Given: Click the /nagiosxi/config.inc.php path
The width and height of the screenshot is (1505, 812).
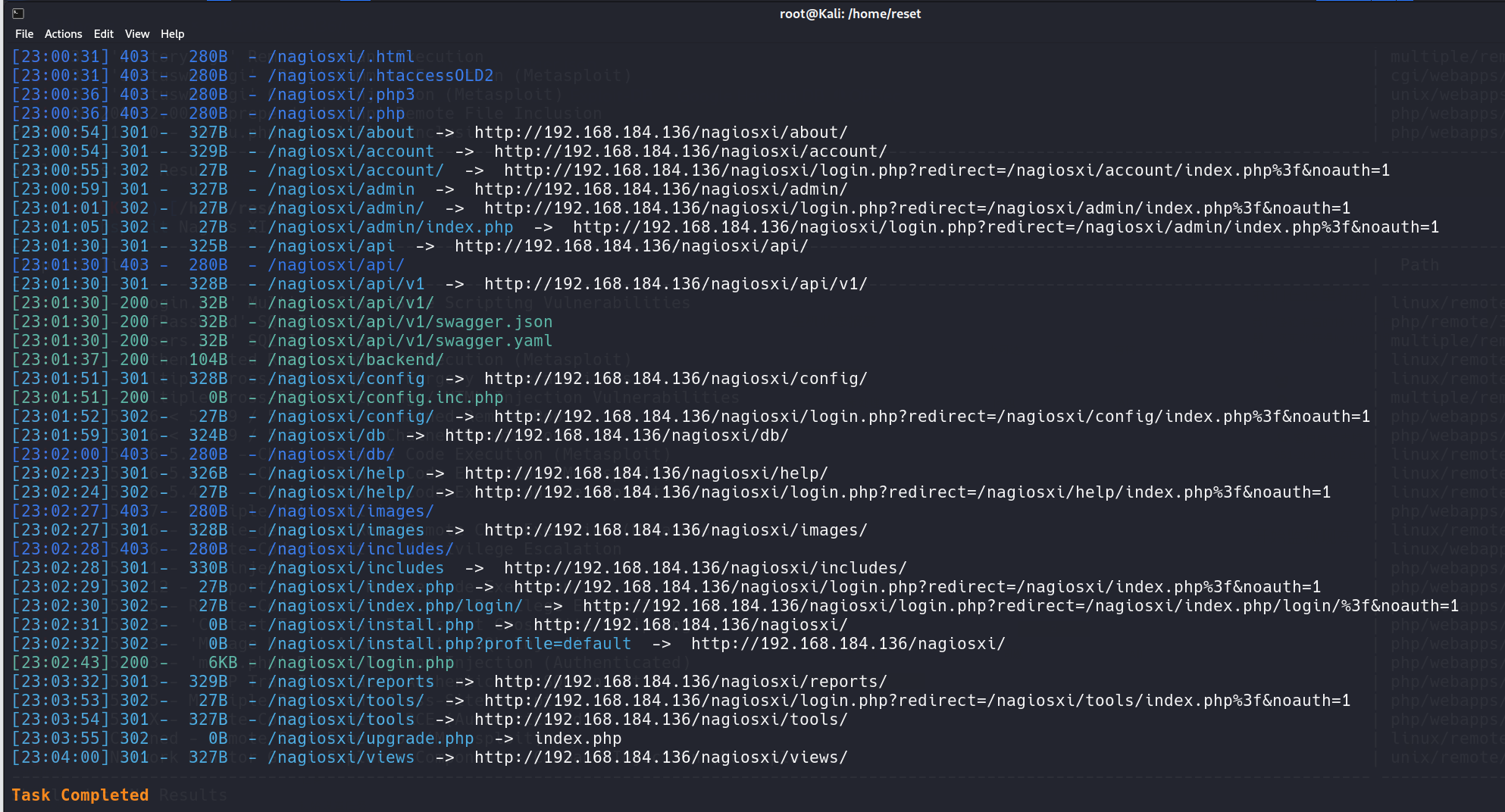Looking at the screenshot, I should (x=385, y=398).
